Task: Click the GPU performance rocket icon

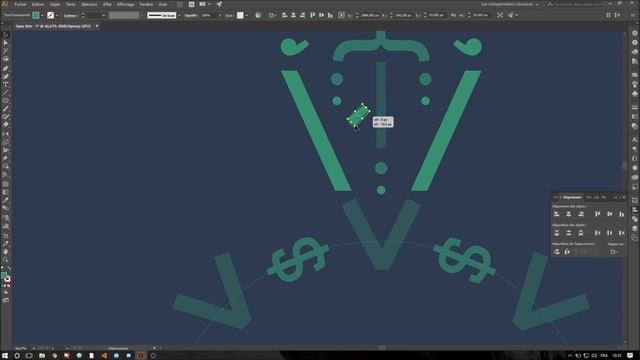Action: 219,4
